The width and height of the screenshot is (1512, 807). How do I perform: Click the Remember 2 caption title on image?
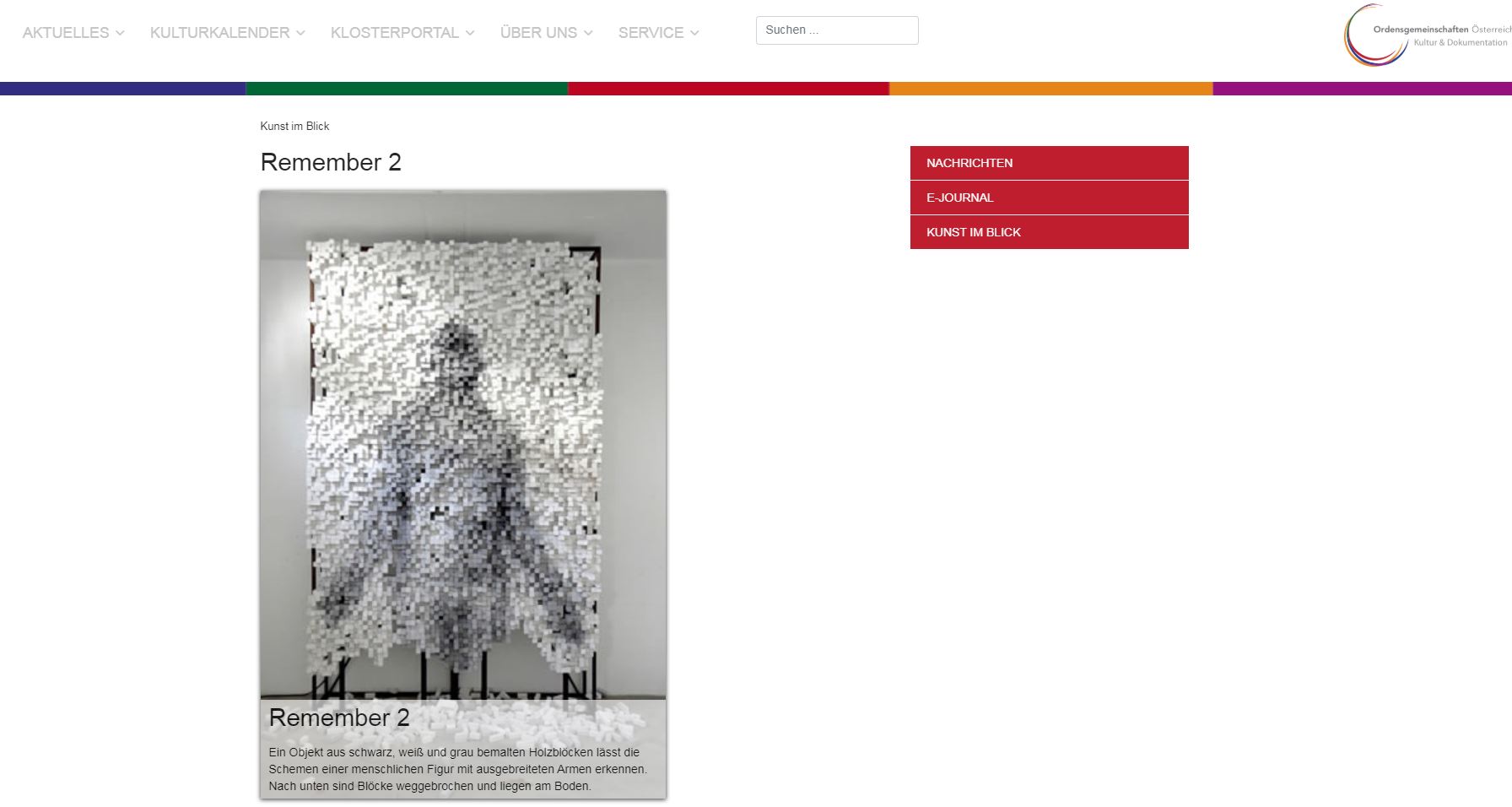(339, 718)
